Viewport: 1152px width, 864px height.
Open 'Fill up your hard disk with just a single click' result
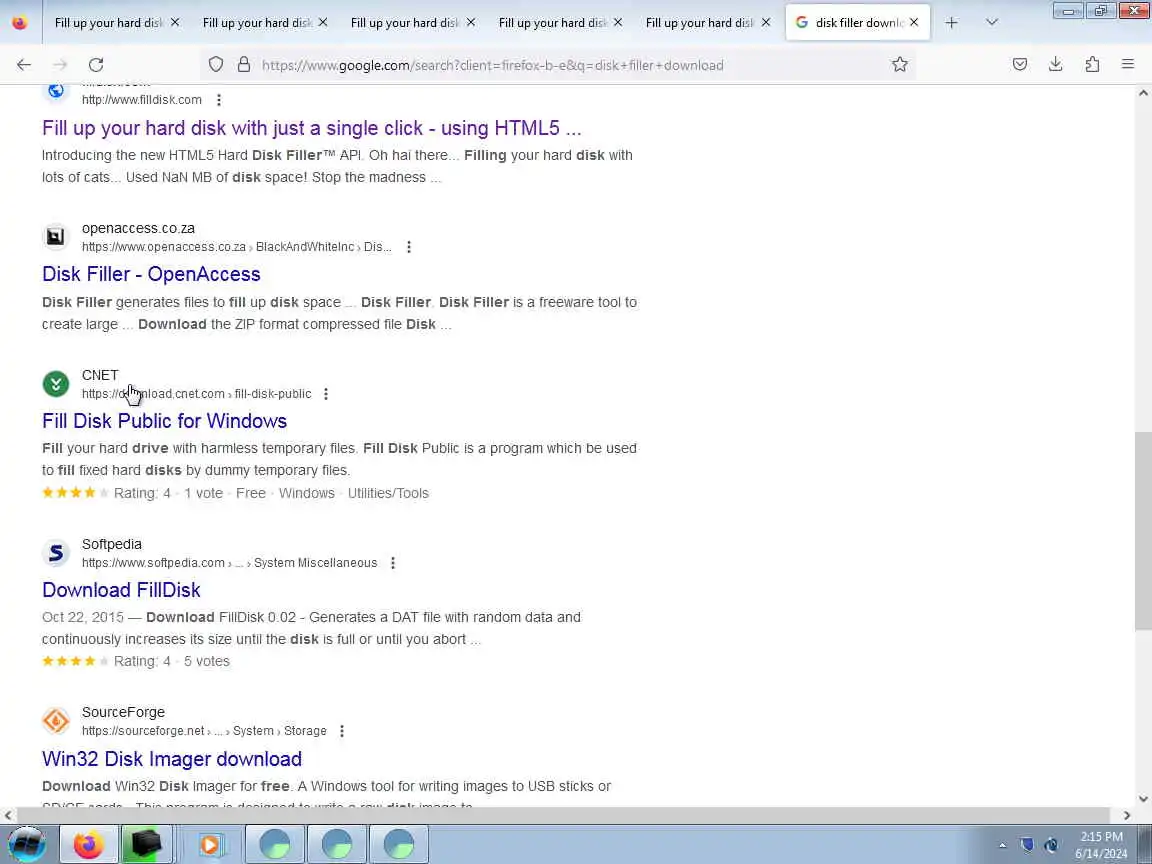coord(312,128)
